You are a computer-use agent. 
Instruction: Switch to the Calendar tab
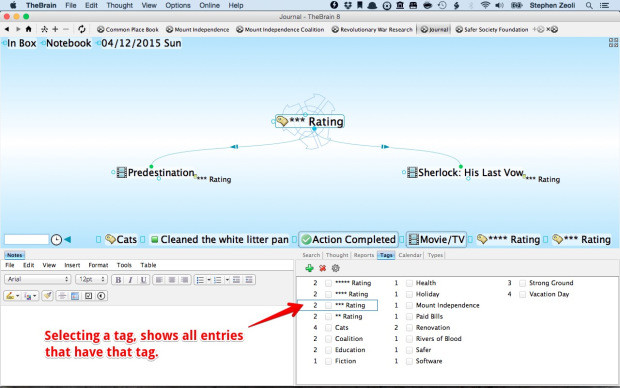410,255
